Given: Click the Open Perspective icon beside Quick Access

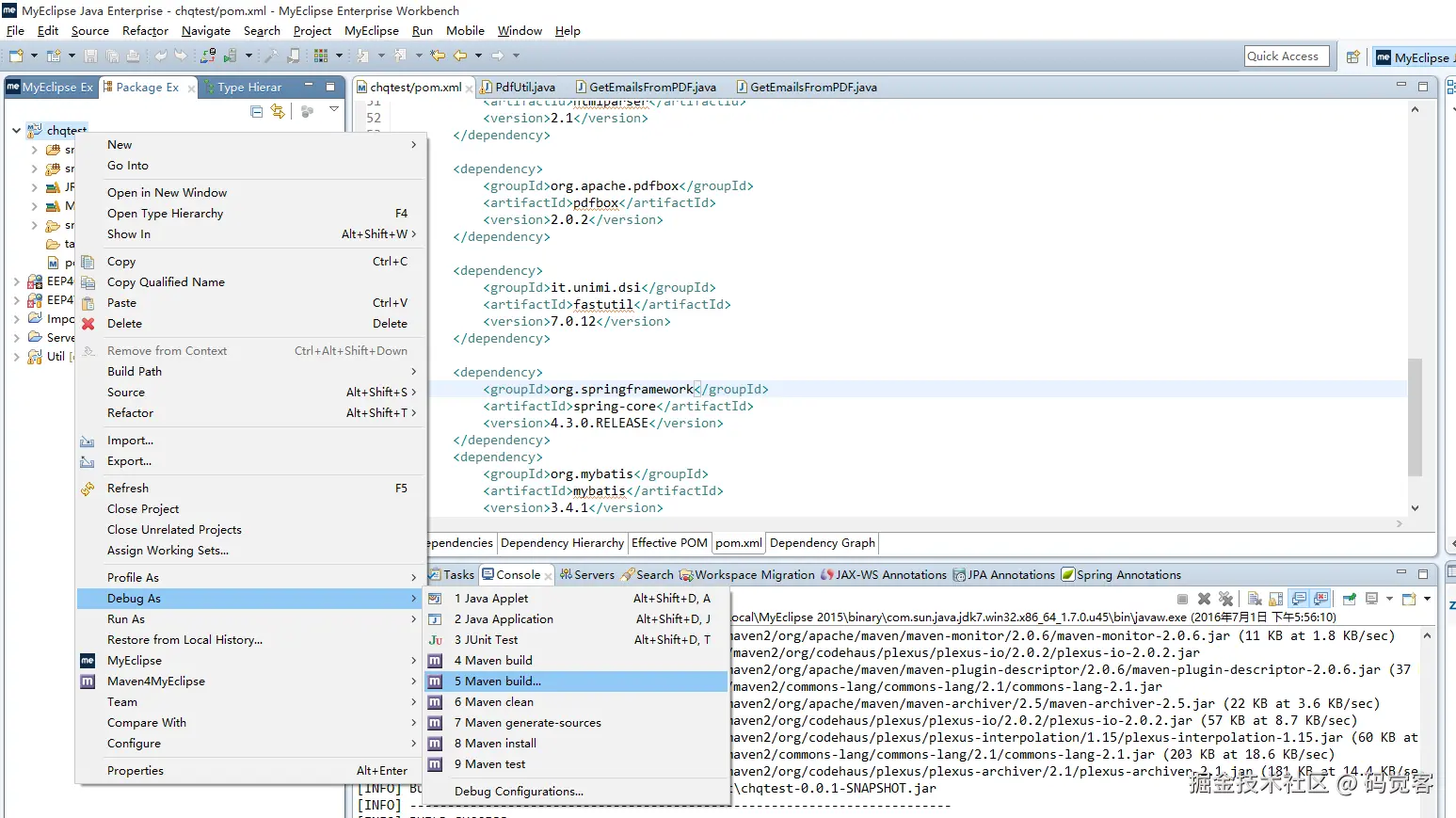Looking at the screenshot, I should click(1352, 56).
